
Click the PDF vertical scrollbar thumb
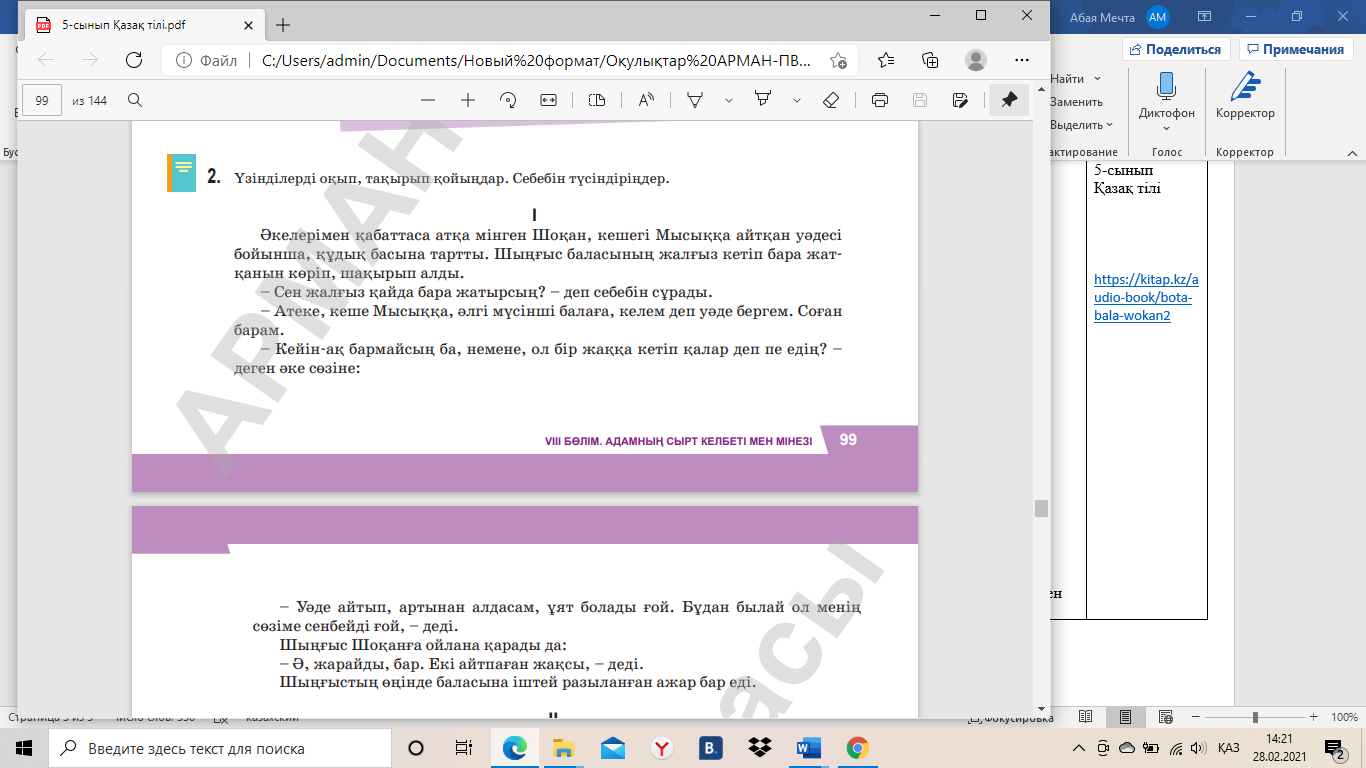pyautogui.click(x=1041, y=508)
